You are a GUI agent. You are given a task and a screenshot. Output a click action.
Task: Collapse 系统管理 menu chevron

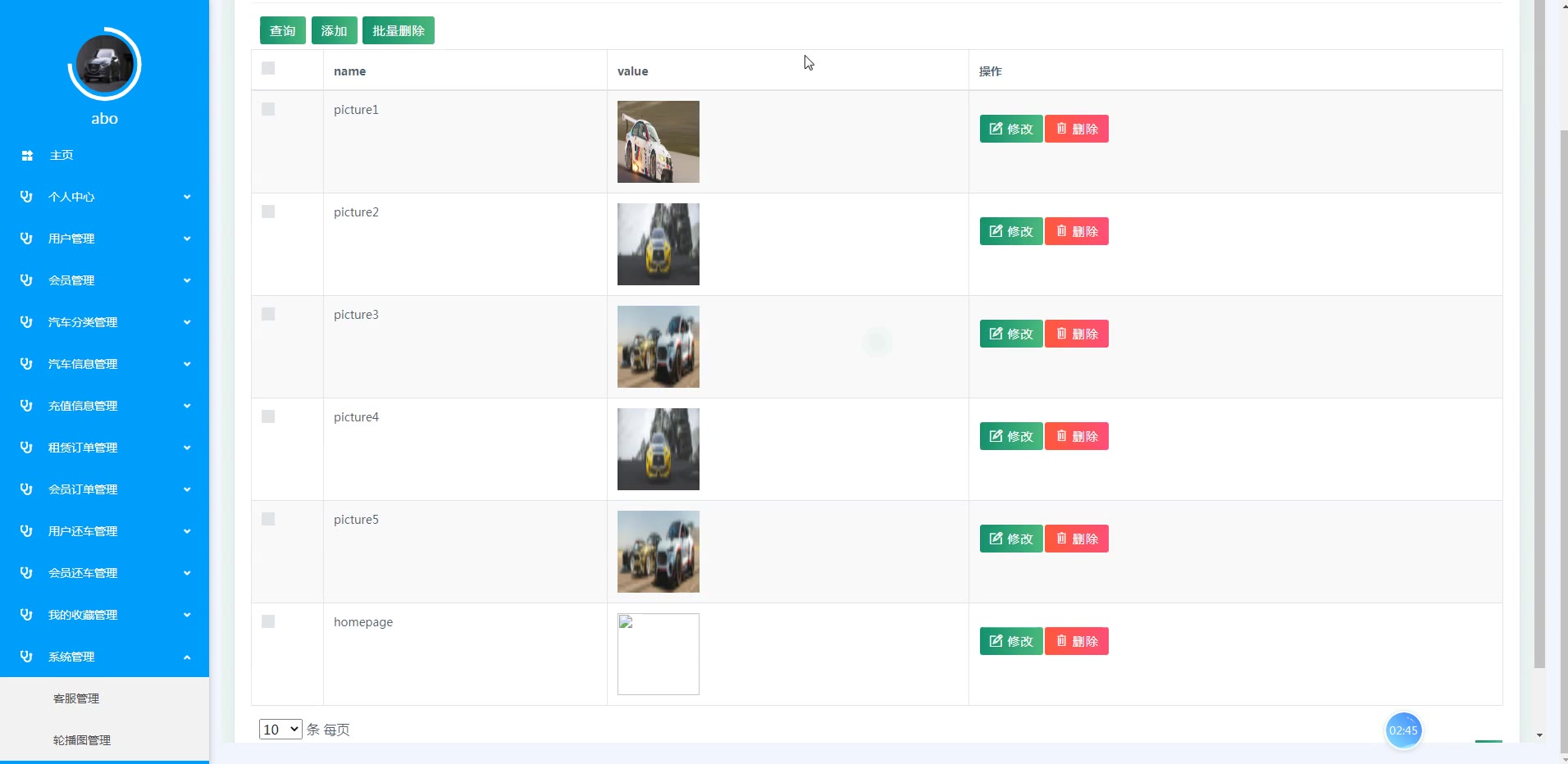pos(187,657)
